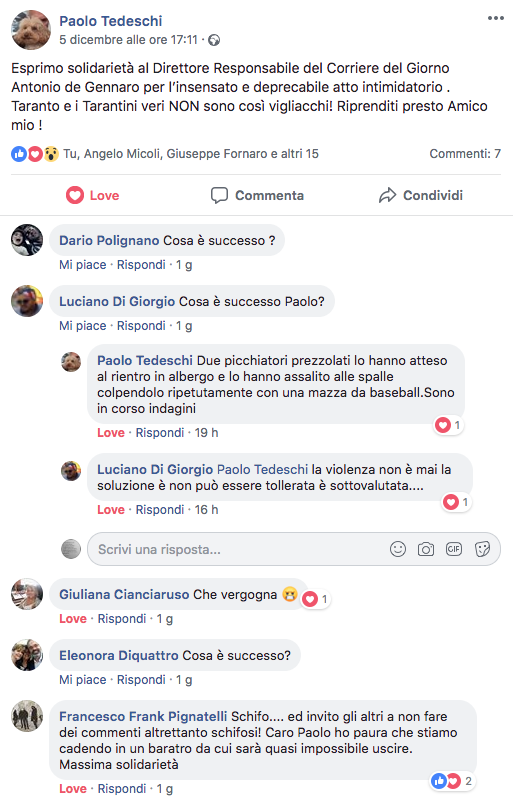Open Paolo Tedeschi's profile picture
The image size is (513, 806).
31,30
